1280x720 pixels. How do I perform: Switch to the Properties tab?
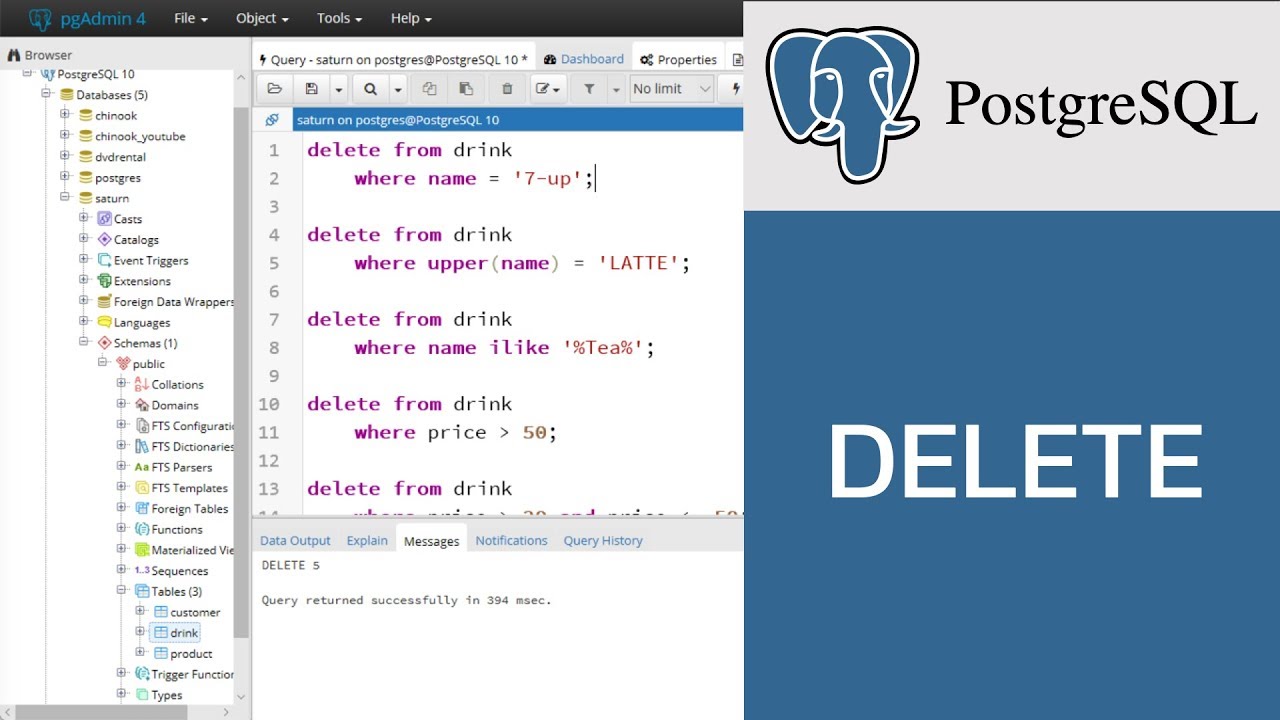click(x=679, y=59)
